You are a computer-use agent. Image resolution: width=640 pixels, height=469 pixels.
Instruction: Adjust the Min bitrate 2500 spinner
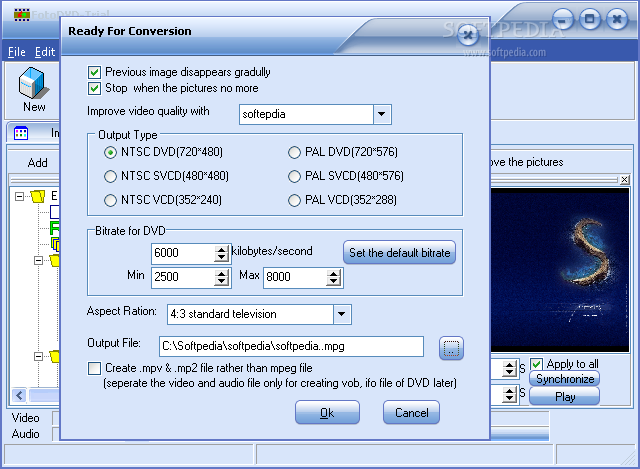(x=221, y=278)
